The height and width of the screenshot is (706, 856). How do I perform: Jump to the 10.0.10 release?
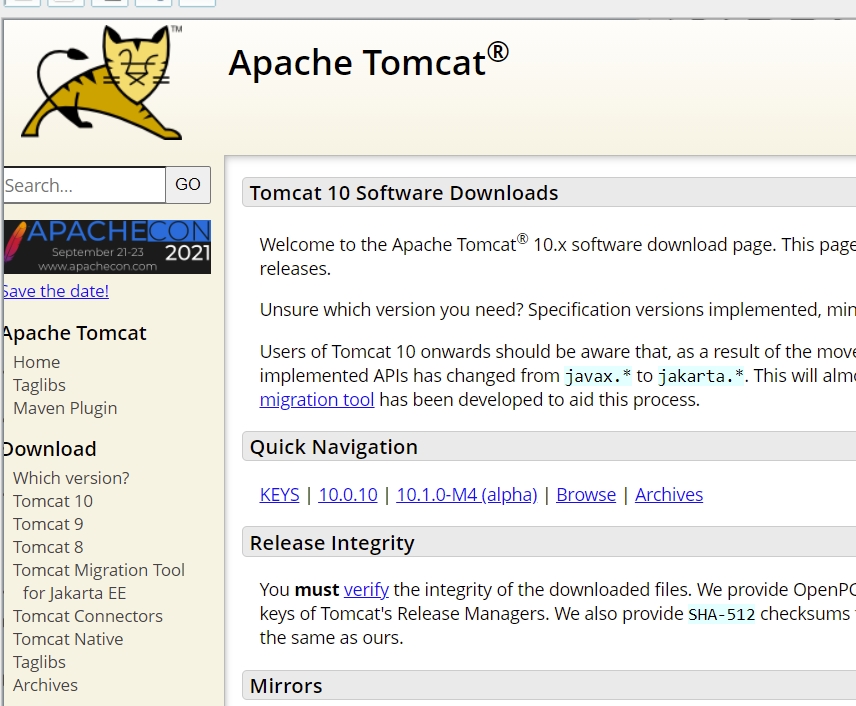coord(348,495)
